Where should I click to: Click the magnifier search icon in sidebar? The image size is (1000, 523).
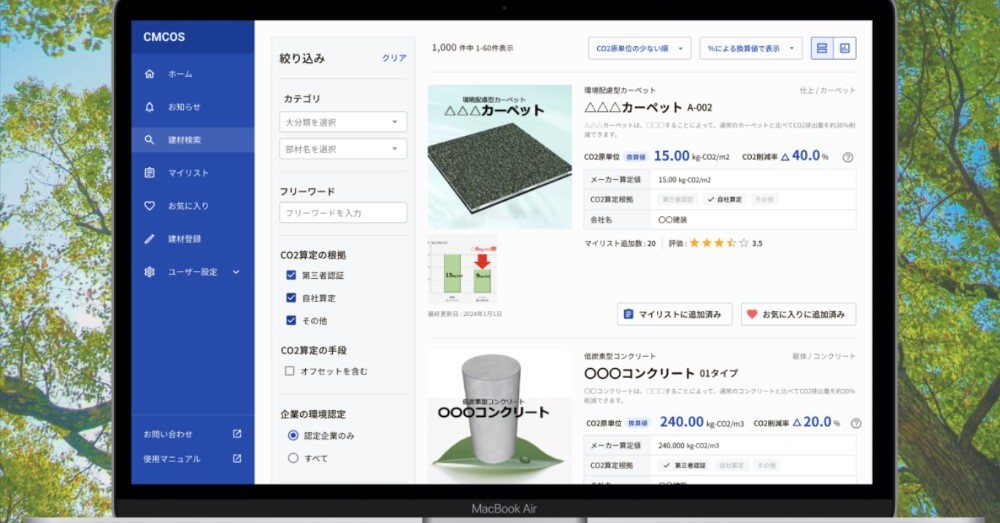click(149, 140)
